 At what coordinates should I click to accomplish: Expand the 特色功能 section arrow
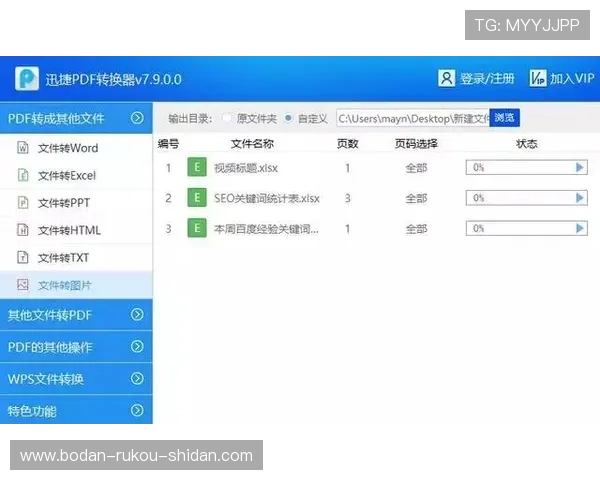click(x=137, y=410)
